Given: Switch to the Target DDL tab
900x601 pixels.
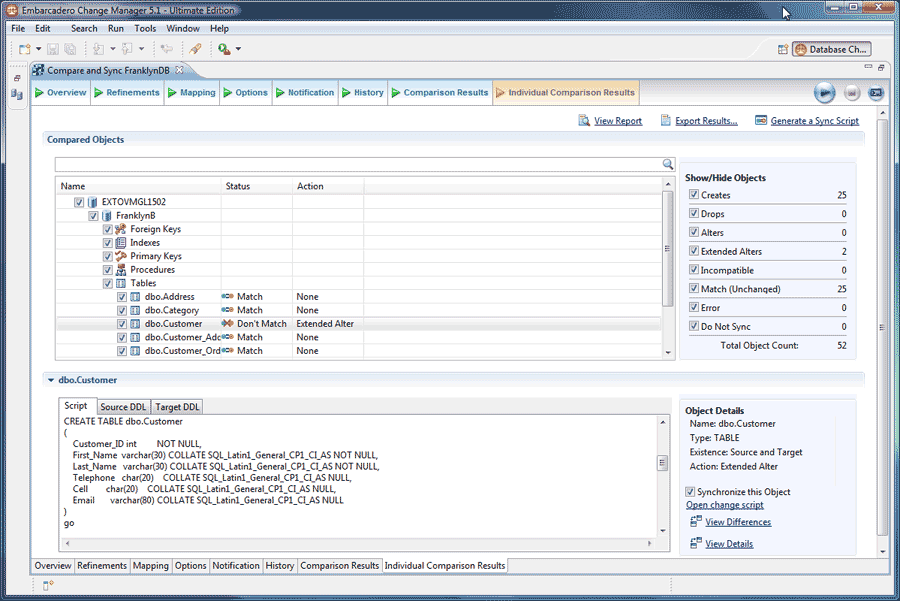Looking at the screenshot, I should [177, 407].
